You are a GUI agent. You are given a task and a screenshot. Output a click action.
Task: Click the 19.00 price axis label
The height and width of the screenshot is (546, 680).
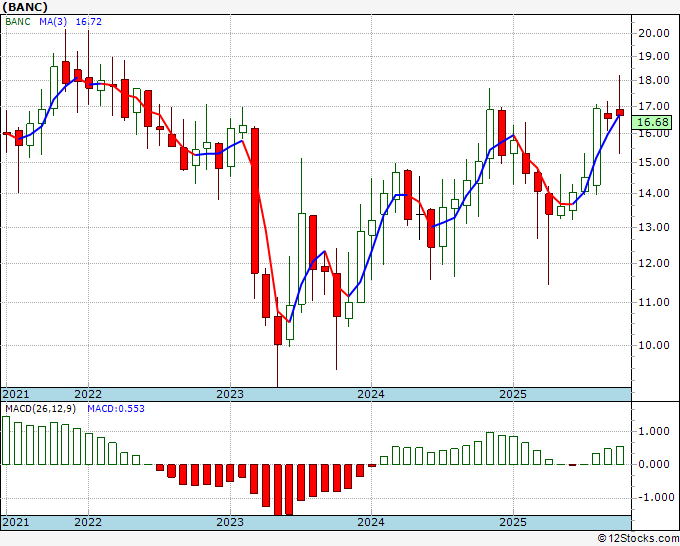click(x=653, y=56)
